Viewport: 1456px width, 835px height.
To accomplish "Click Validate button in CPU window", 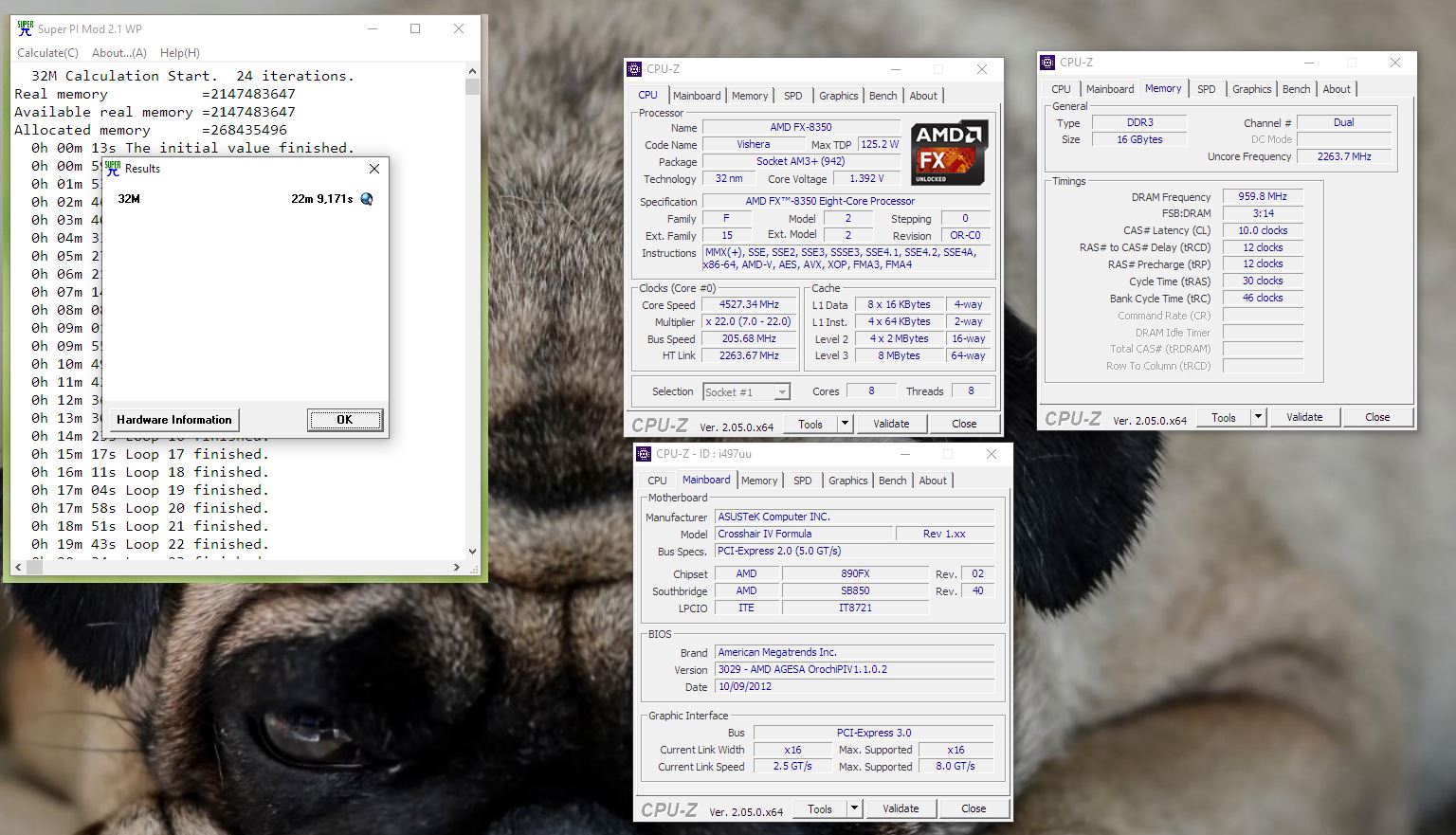I will click(x=891, y=424).
